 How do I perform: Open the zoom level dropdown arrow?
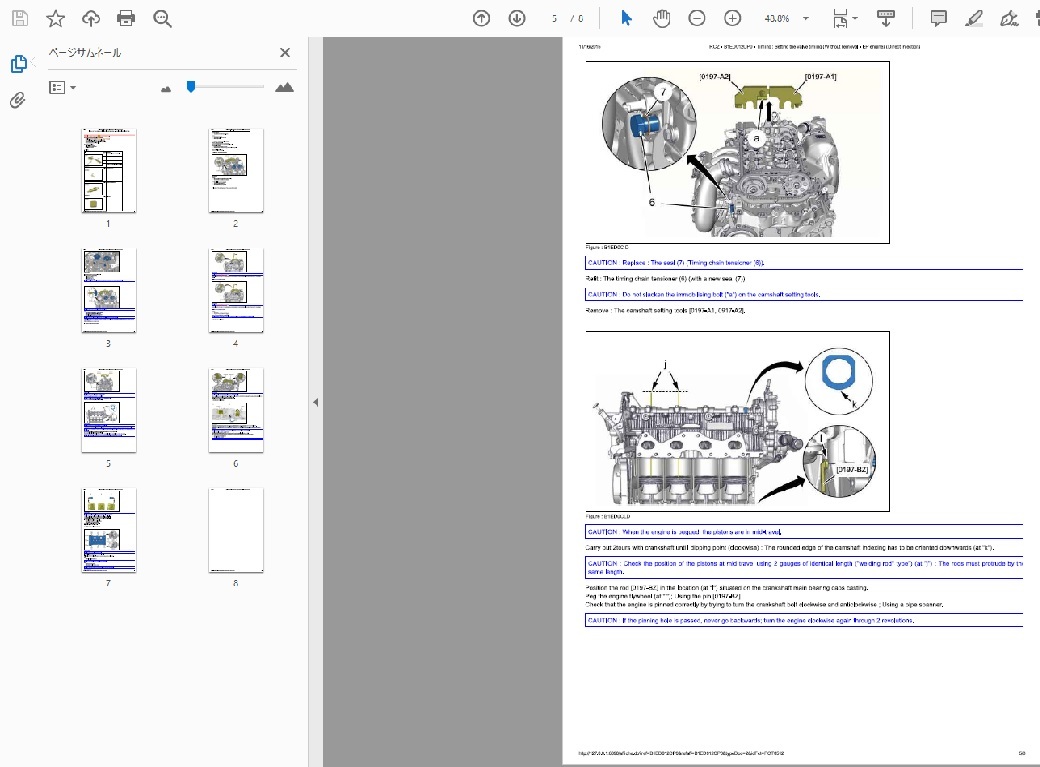pos(806,19)
